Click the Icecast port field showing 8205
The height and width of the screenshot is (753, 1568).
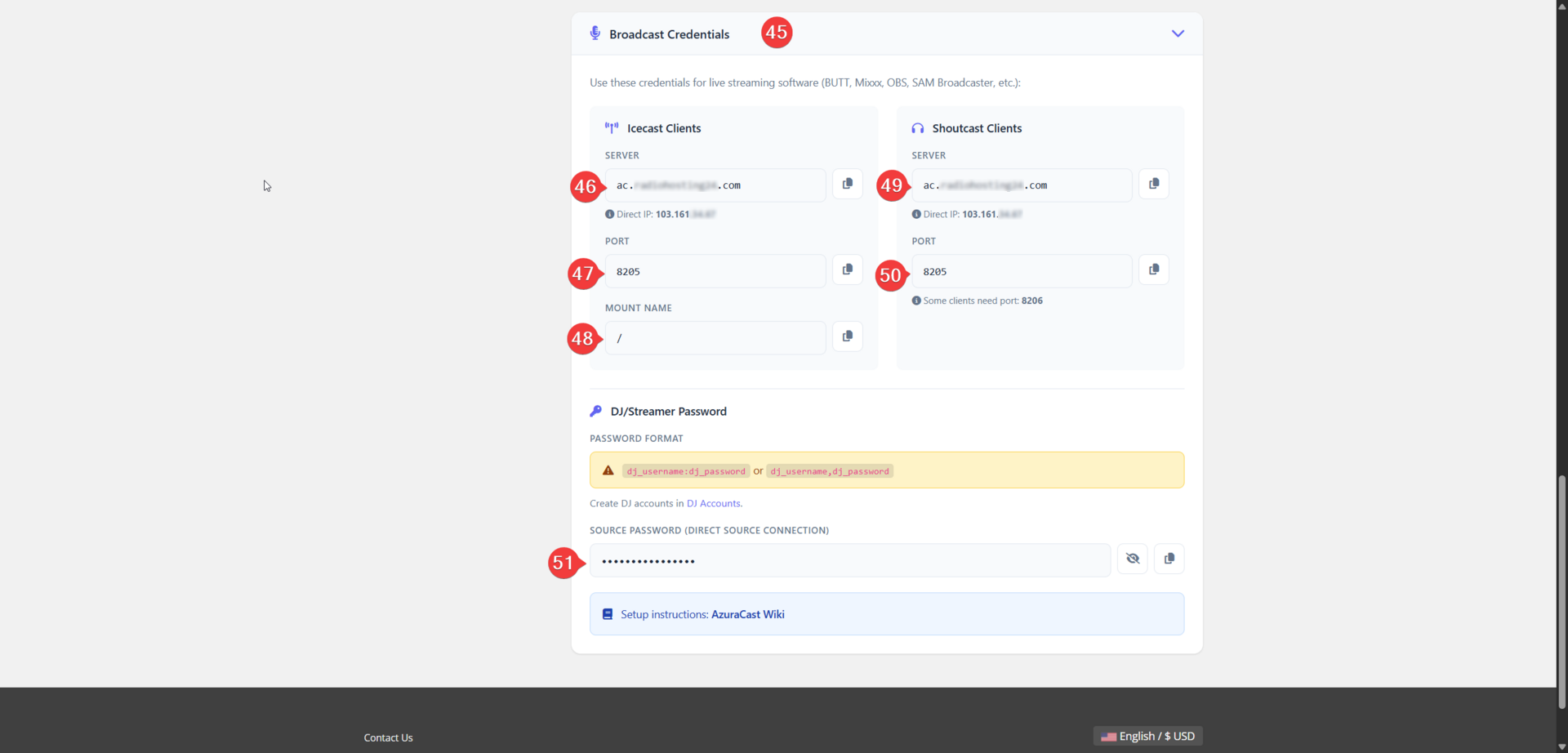[715, 272]
